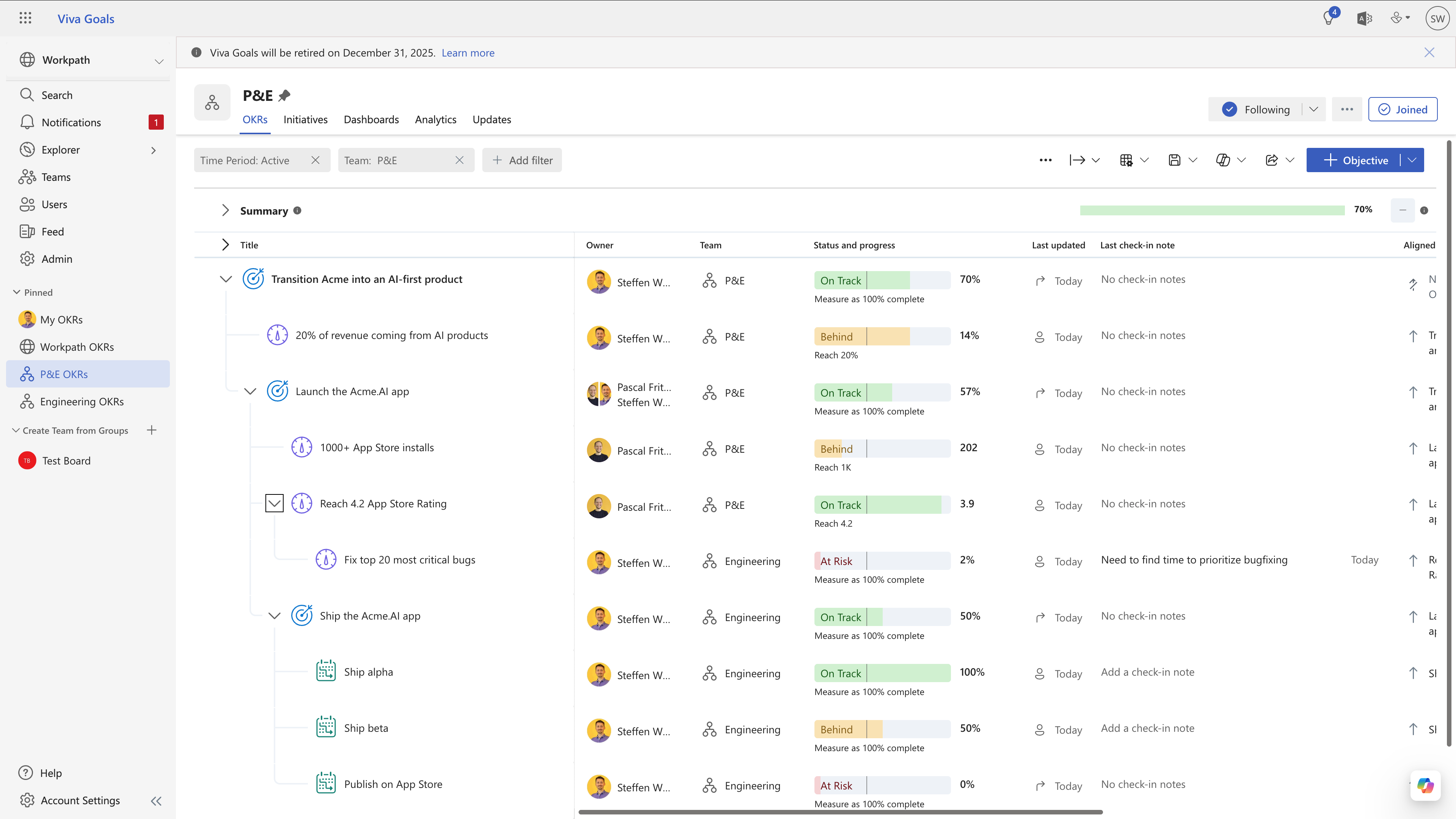The width and height of the screenshot is (1456, 819).
Task: Switch to the Initiatives tab
Action: pyautogui.click(x=305, y=119)
